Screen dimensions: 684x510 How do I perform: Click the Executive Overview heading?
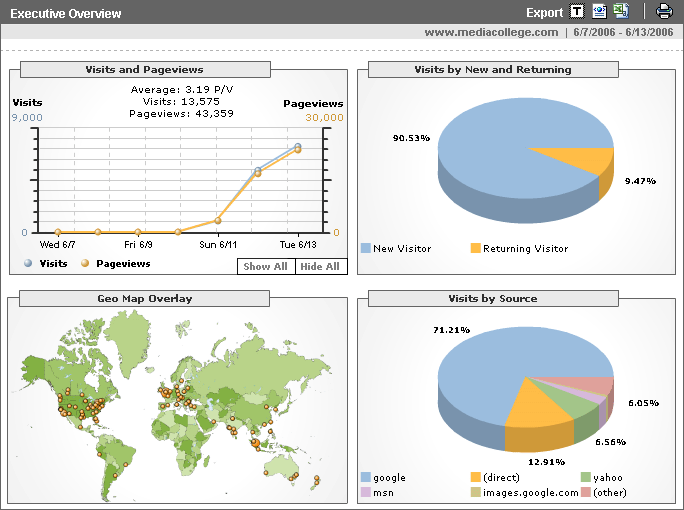(66, 14)
